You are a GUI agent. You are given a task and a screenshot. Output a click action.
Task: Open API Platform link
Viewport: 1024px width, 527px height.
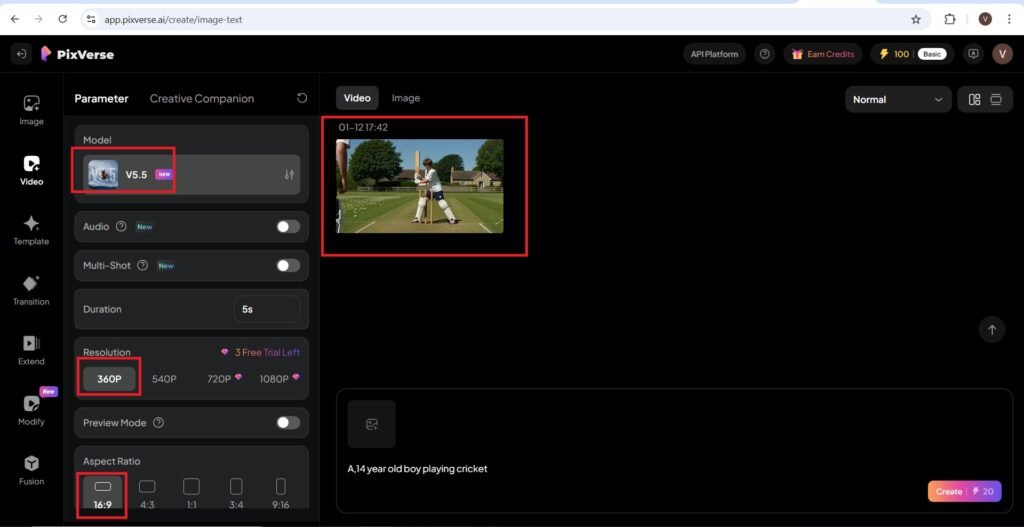714,54
